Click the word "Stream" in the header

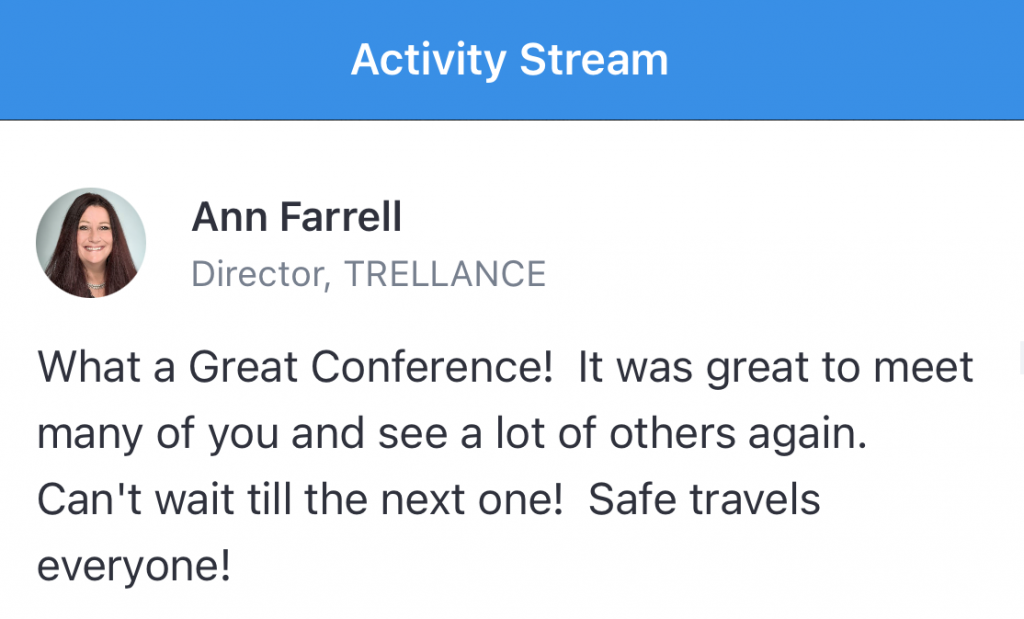(x=594, y=59)
